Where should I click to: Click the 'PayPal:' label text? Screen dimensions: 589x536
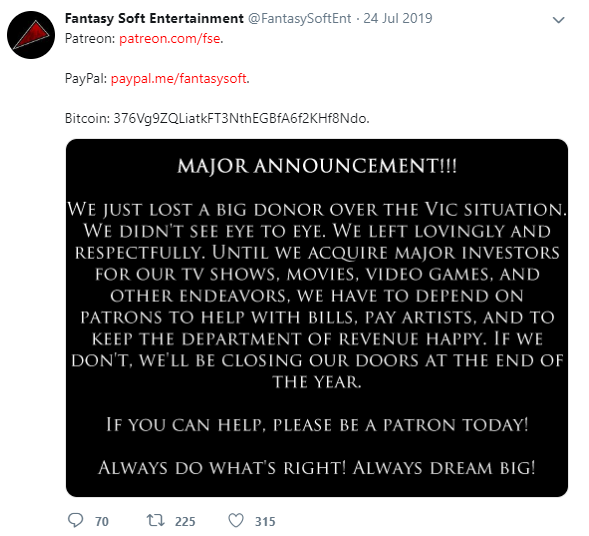coord(86,79)
